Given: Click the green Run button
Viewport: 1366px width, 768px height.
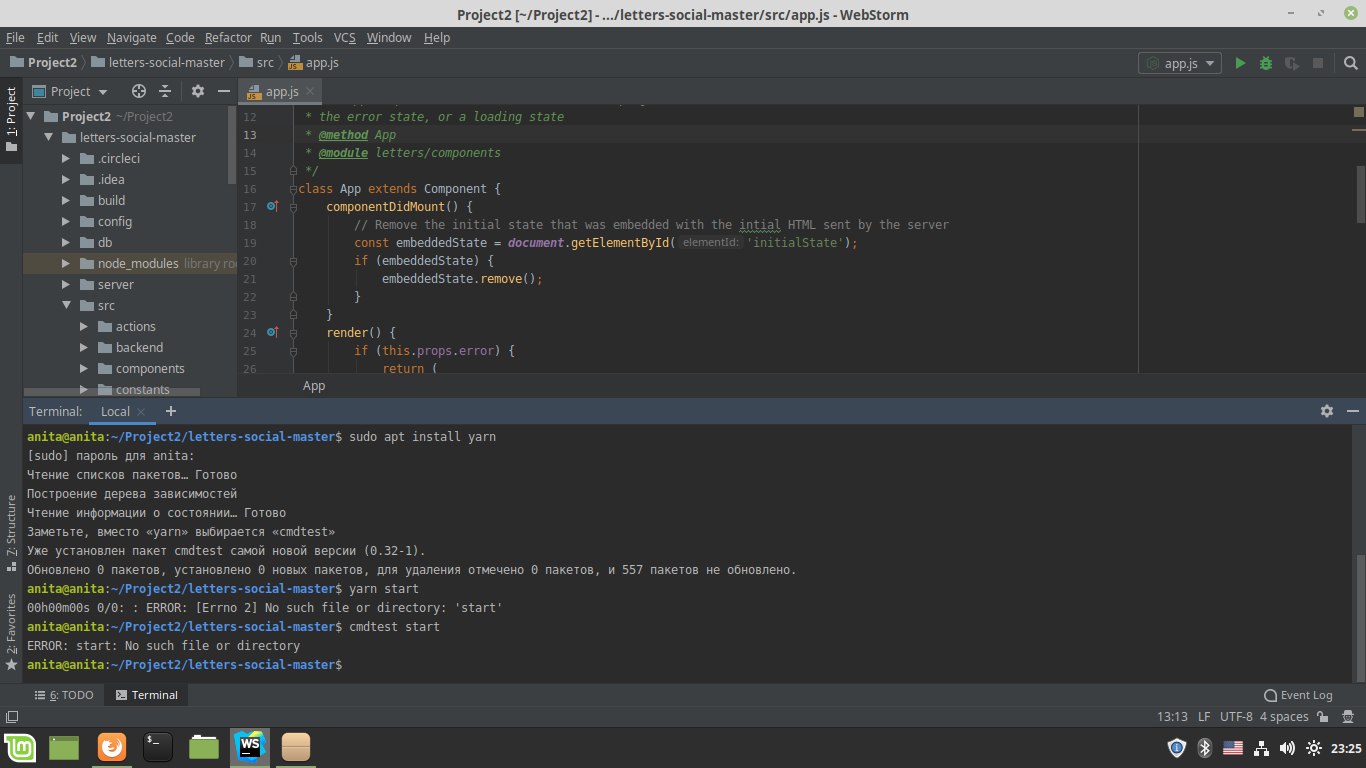Looking at the screenshot, I should pyautogui.click(x=1240, y=63).
